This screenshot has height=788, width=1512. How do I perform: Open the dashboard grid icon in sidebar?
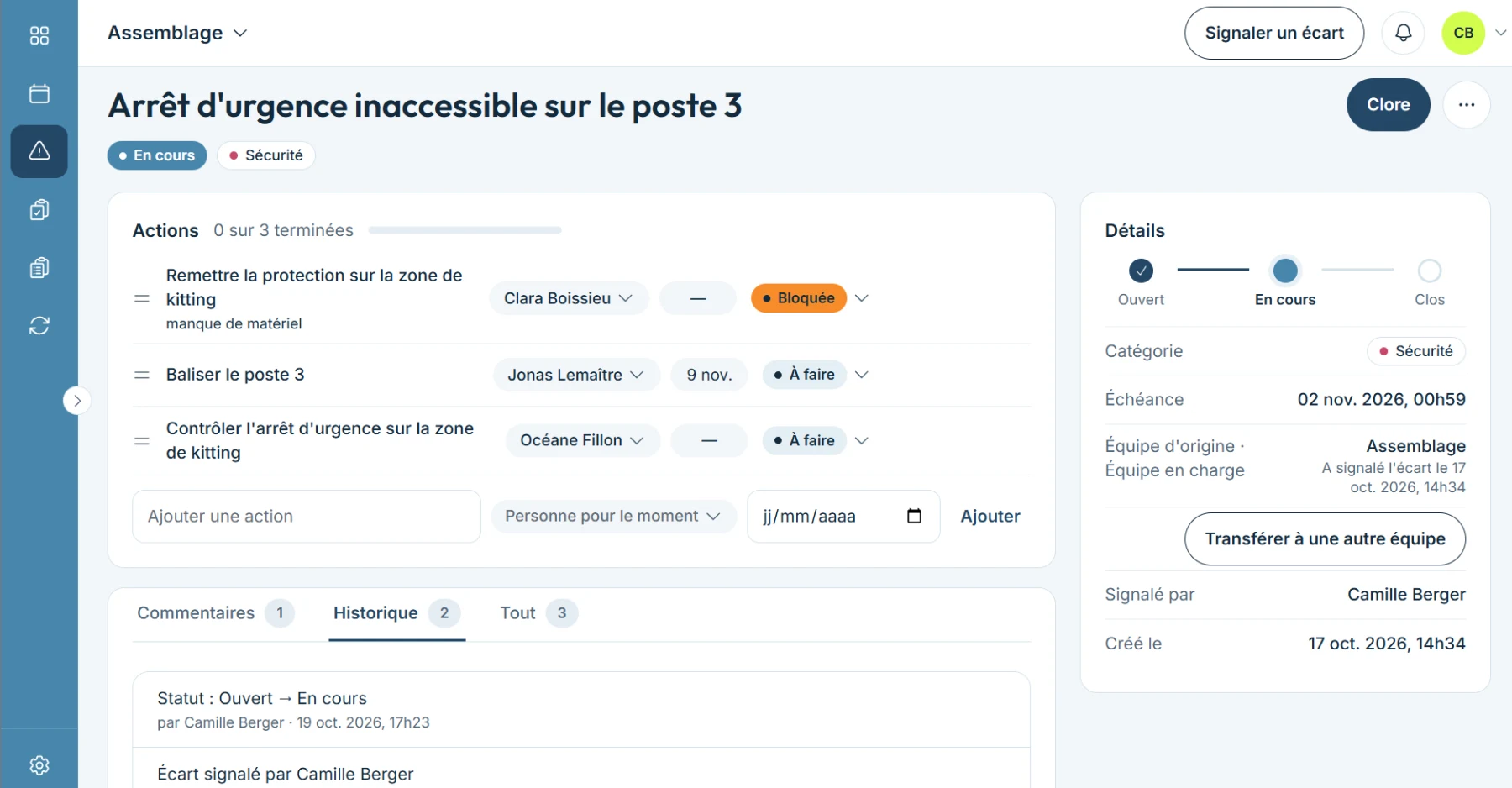click(39, 35)
